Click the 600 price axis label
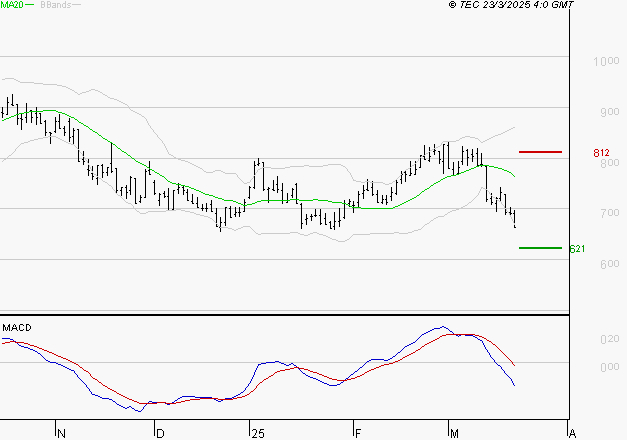The image size is (627, 440). [x=610, y=264]
